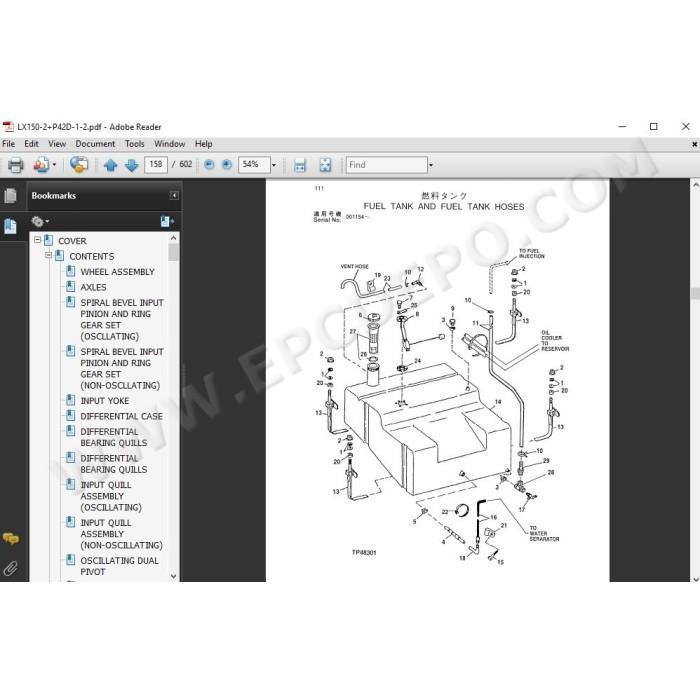Go to previous page with up arrow

pos(110,165)
